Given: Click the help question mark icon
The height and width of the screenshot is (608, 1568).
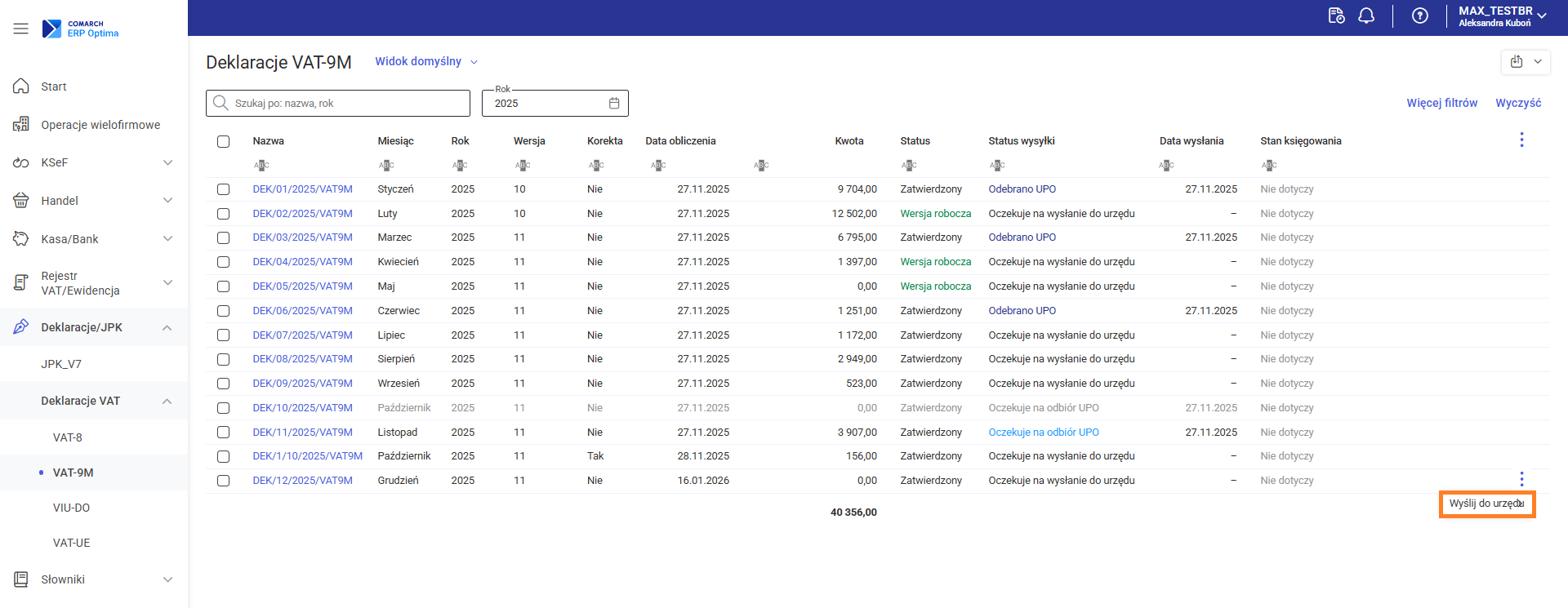Looking at the screenshot, I should point(1420,16).
